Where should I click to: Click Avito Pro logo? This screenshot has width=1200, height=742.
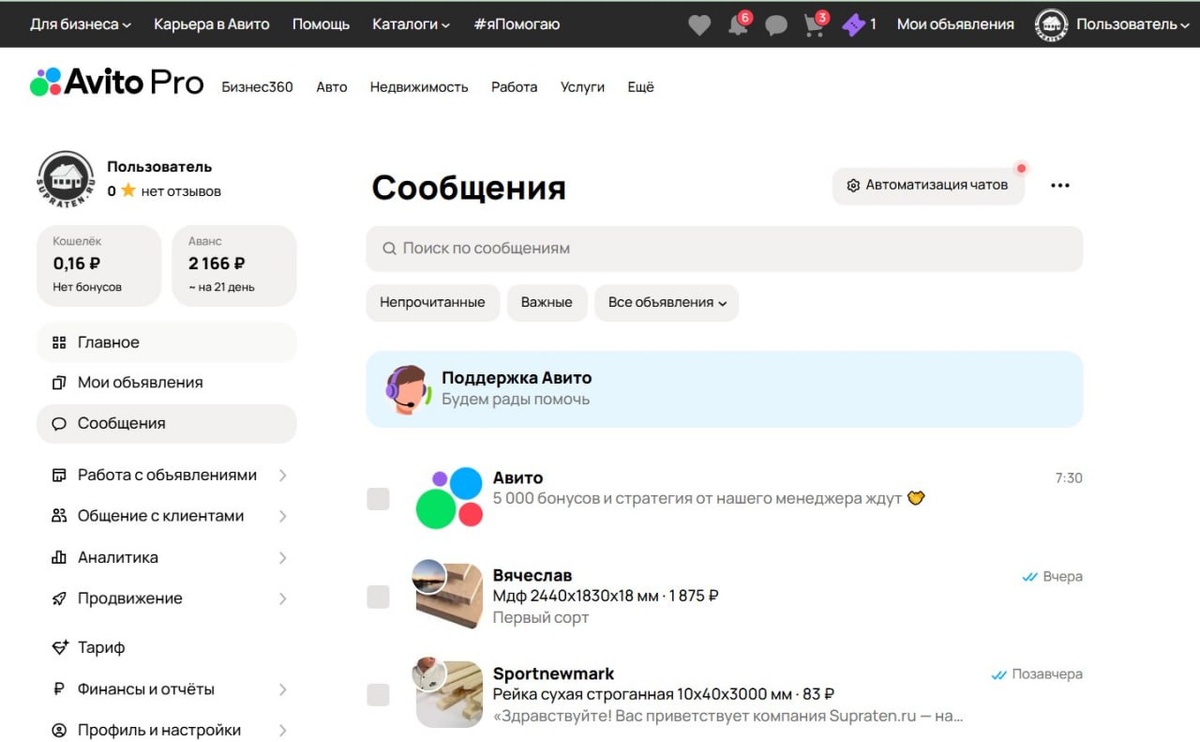click(x=117, y=82)
